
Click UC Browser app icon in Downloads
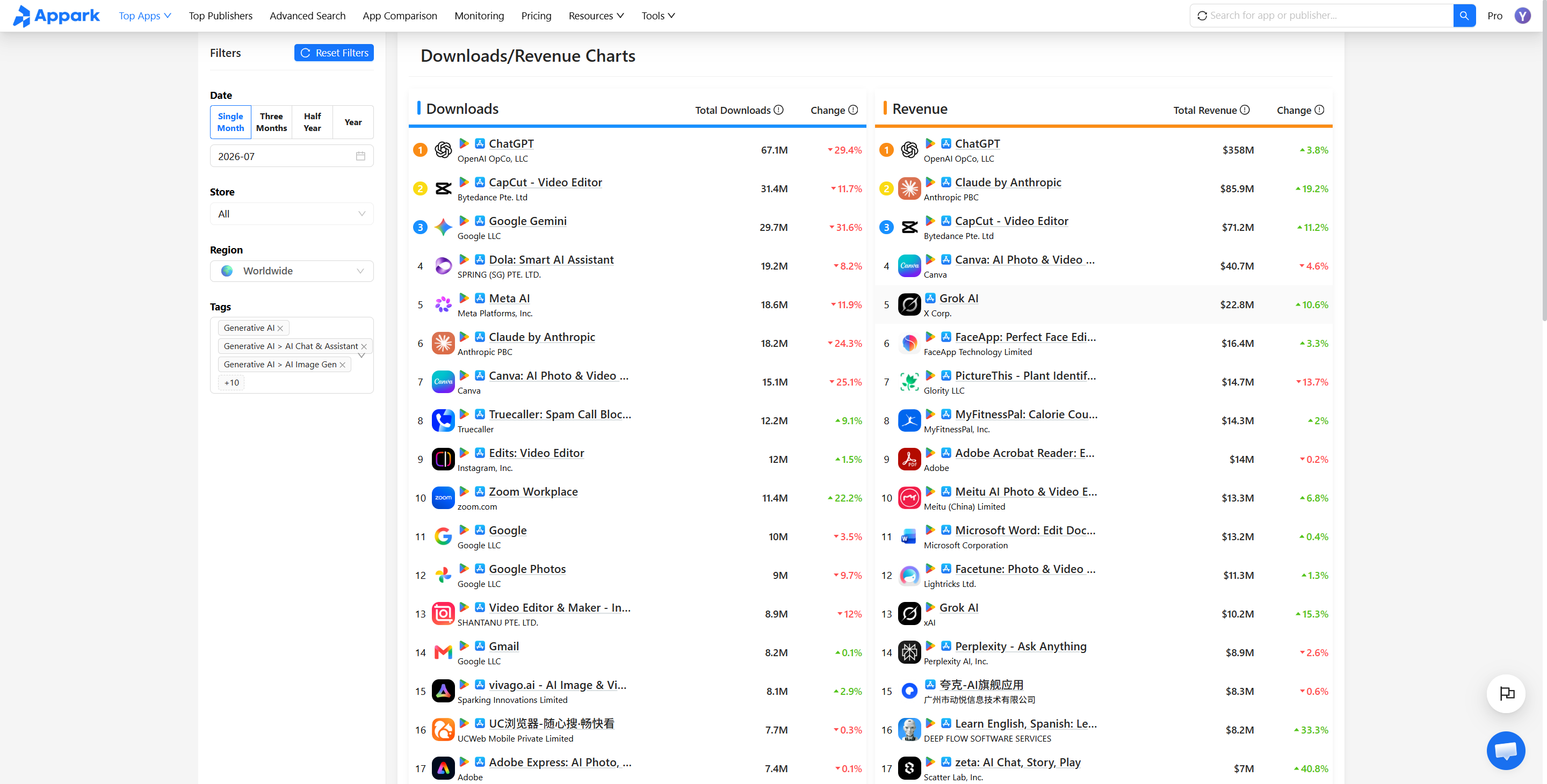point(443,729)
